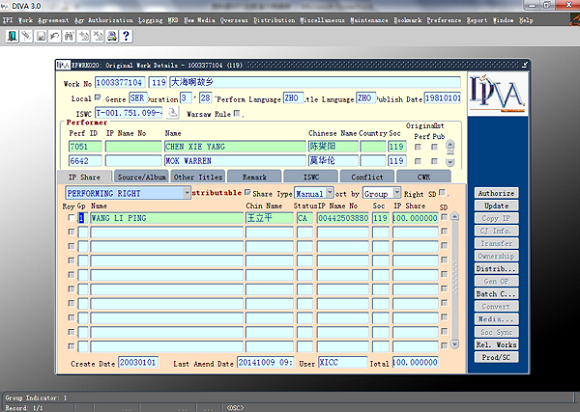Screen dimensions: 580x412
Task: Click the insert record plus icon
Action: pos(84,36)
